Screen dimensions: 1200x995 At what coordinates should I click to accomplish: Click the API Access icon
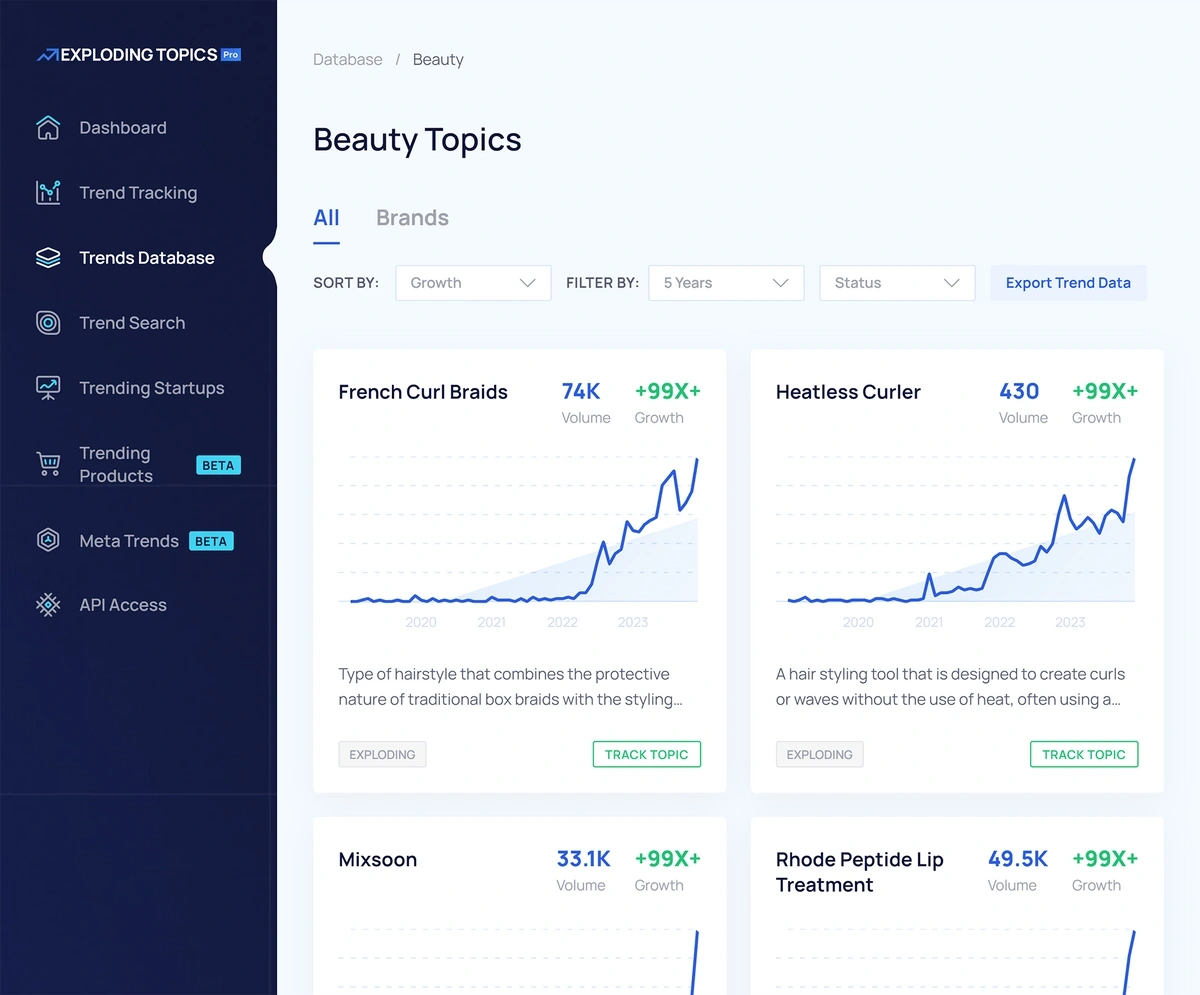tap(48, 605)
